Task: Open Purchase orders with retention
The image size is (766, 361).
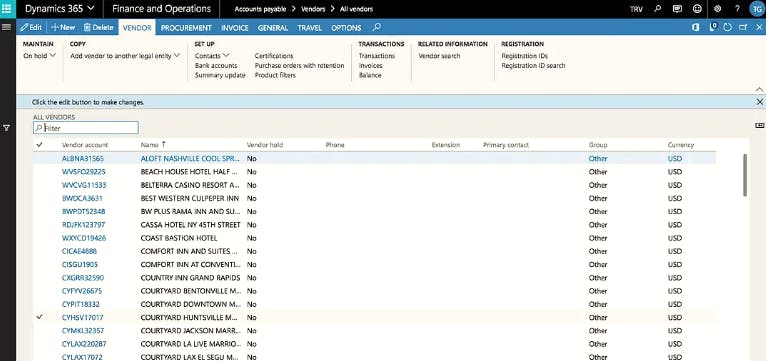Action: [x=299, y=65]
